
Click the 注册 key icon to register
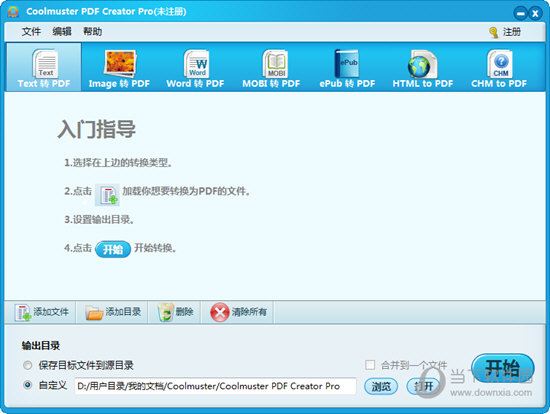494,32
